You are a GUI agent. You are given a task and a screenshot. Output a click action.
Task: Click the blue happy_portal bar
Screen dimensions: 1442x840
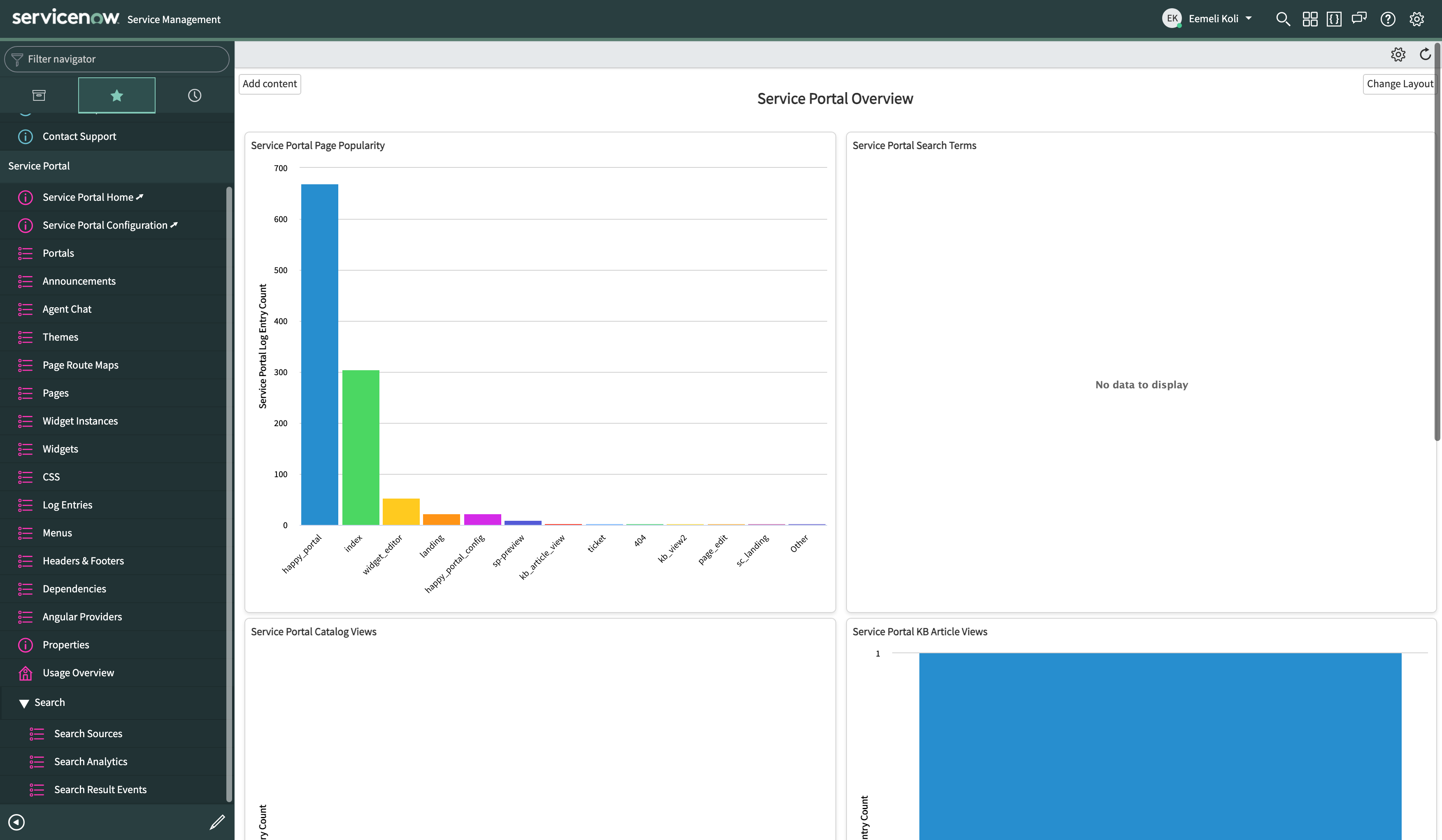(x=319, y=355)
